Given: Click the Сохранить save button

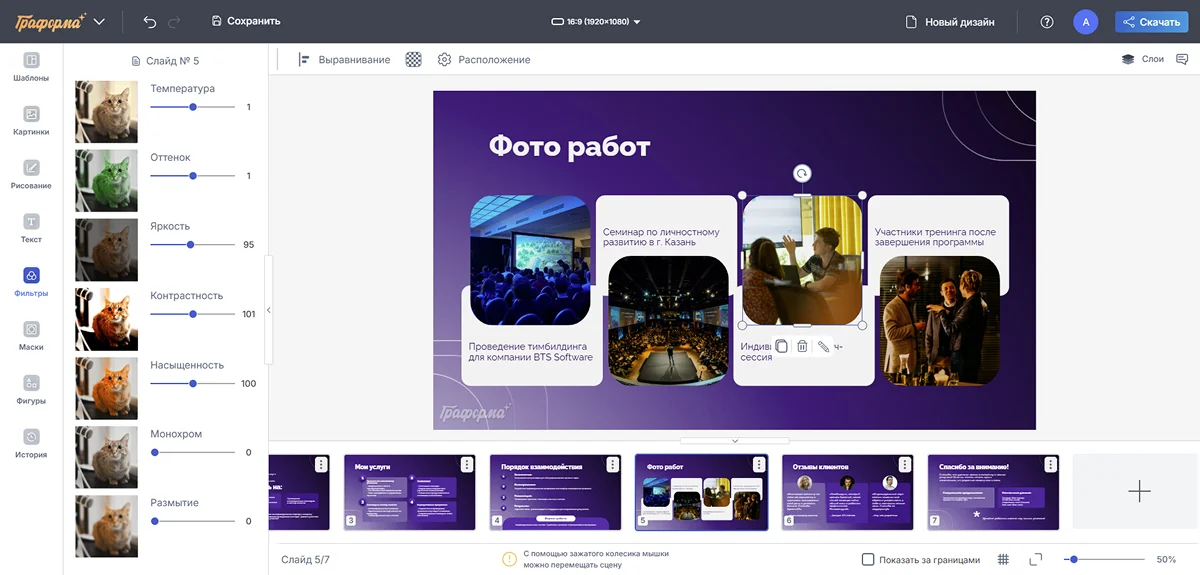Looking at the screenshot, I should (x=246, y=21).
